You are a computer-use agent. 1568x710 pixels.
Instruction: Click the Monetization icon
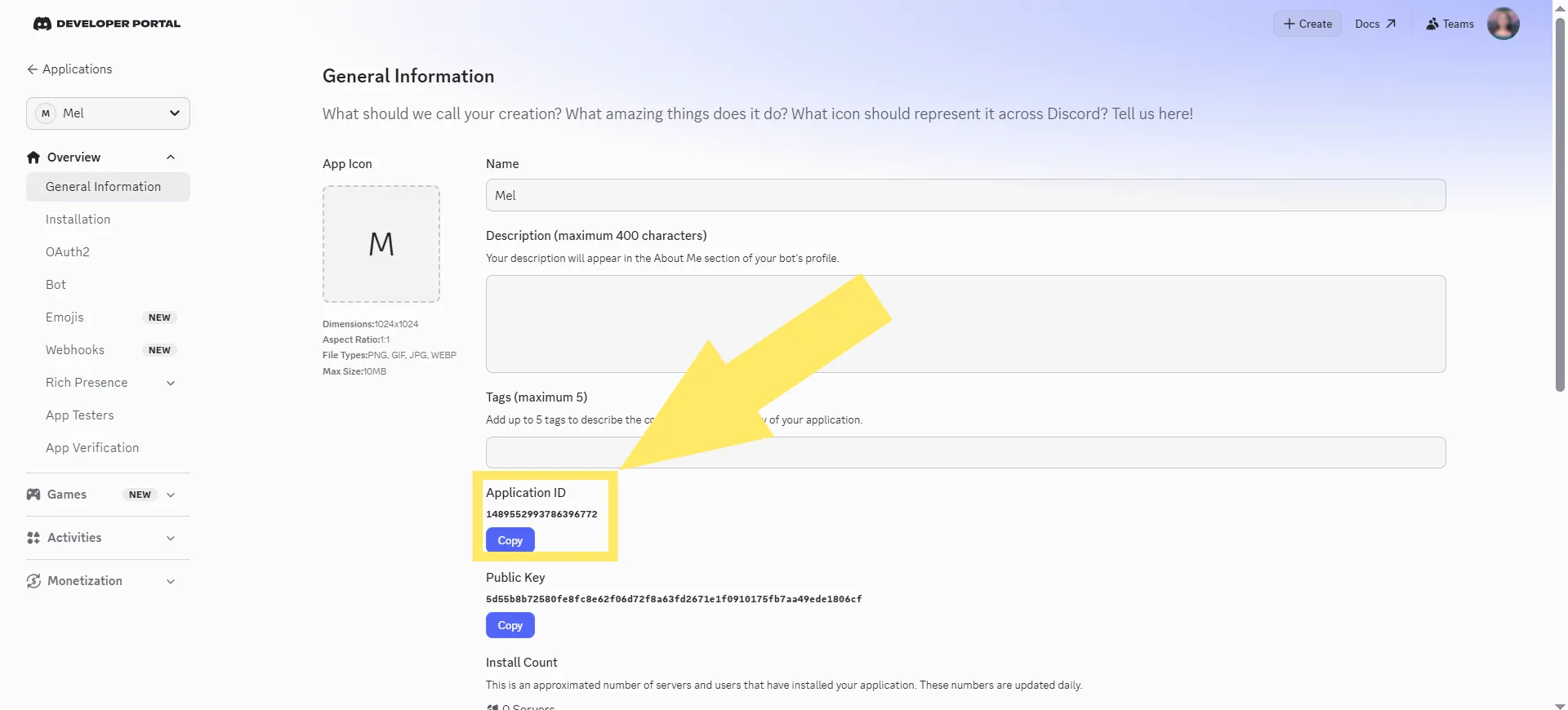(33, 581)
